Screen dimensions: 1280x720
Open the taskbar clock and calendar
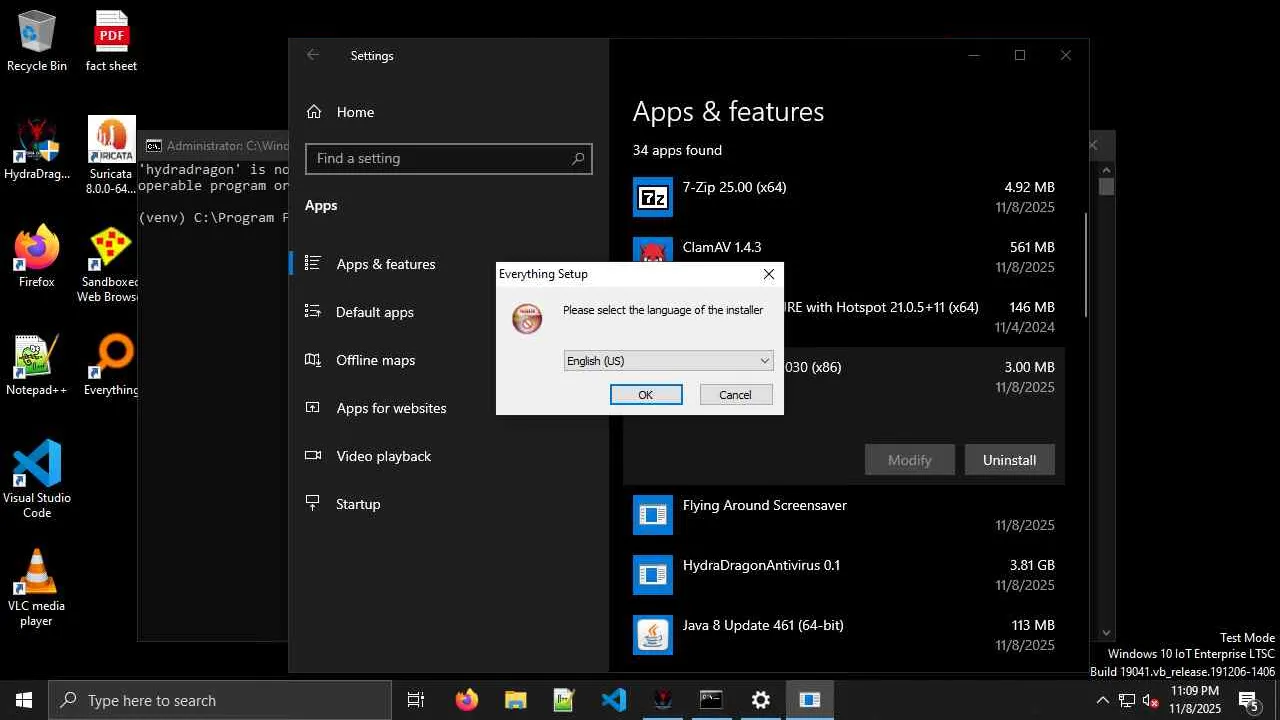click(1195, 700)
